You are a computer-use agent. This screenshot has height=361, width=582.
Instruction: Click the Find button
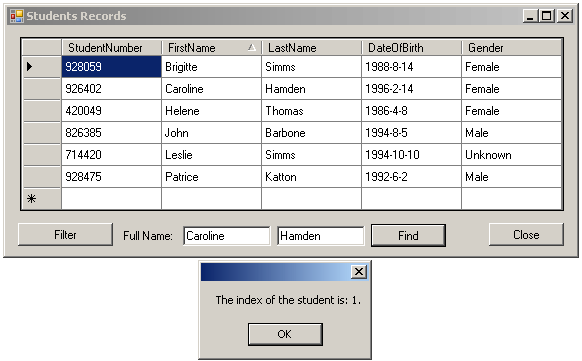pyautogui.click(x=408, y=235)
